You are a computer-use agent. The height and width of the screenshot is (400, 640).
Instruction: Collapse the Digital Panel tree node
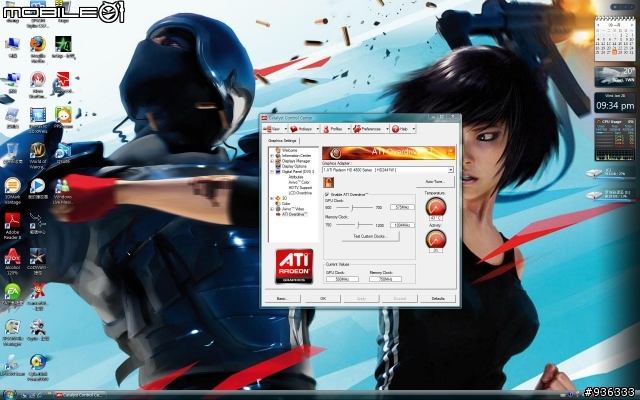click(272, 171)
